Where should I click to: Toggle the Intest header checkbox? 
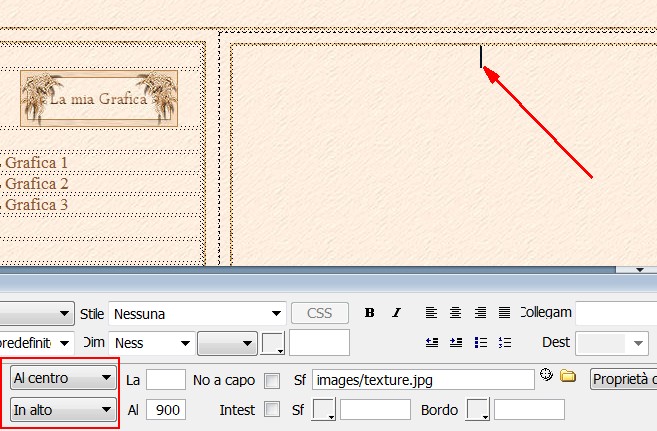click(x=272, y=410)
